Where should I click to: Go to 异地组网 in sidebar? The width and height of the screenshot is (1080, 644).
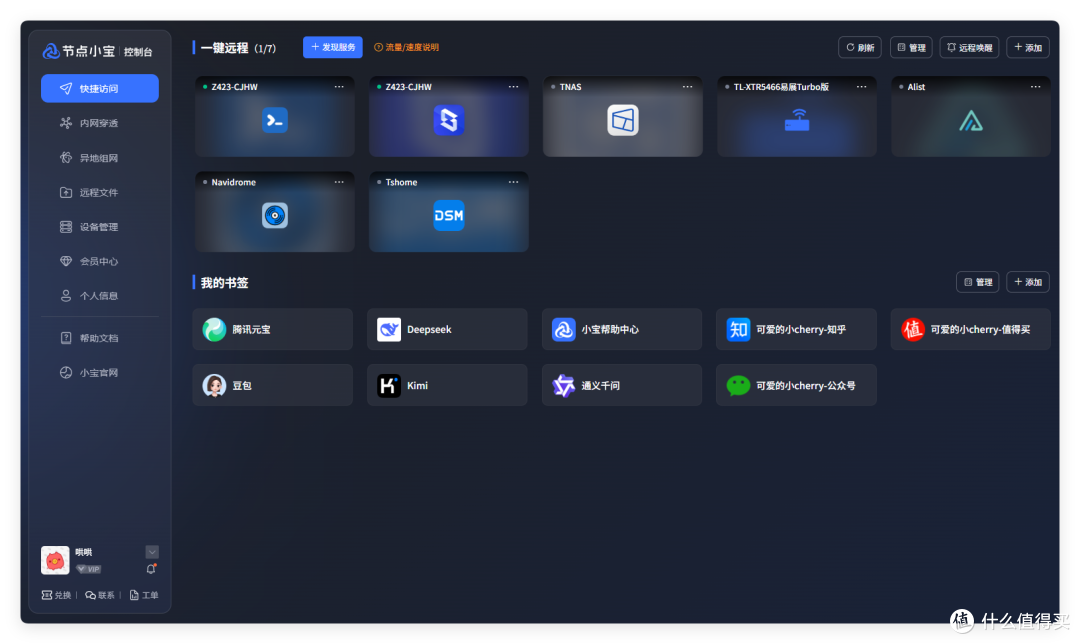tap(100, 158)
